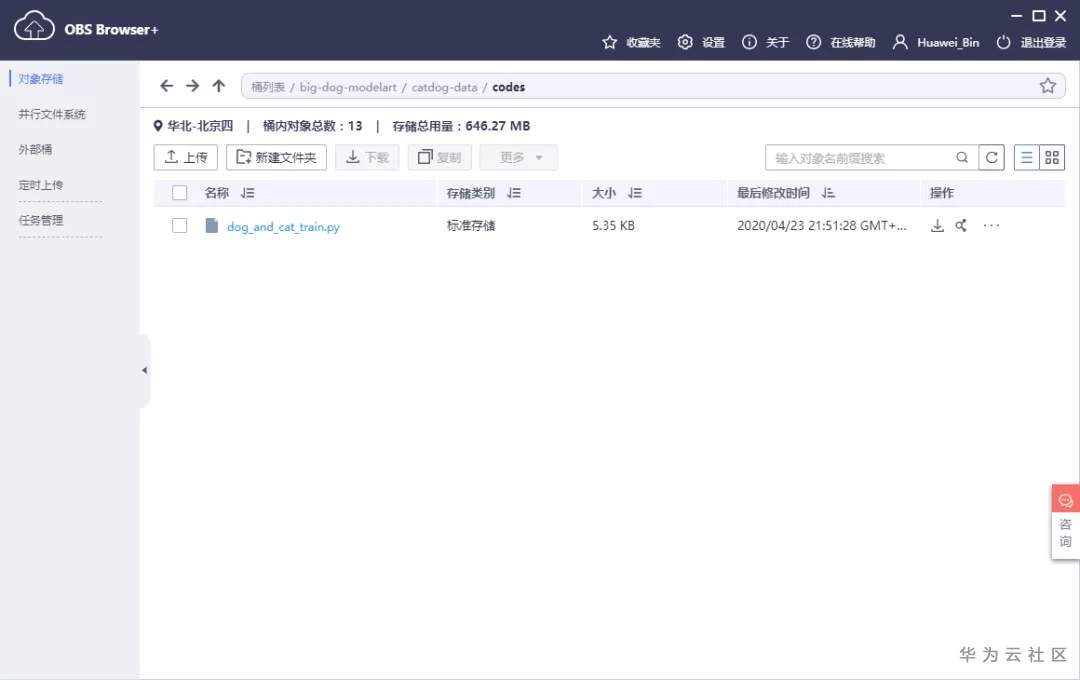Switch to list view
Viewport: 1080px width, 680px height.
(1026, 157)
